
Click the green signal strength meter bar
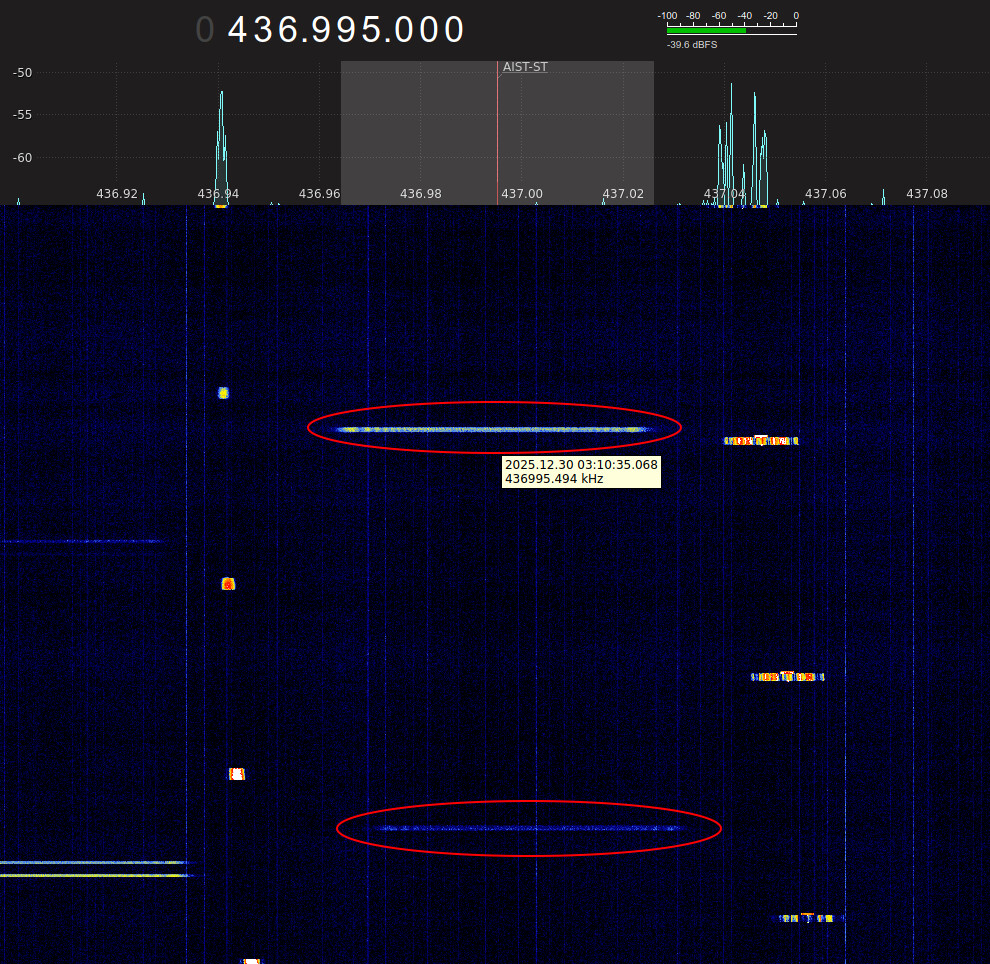tap(706, 30)
